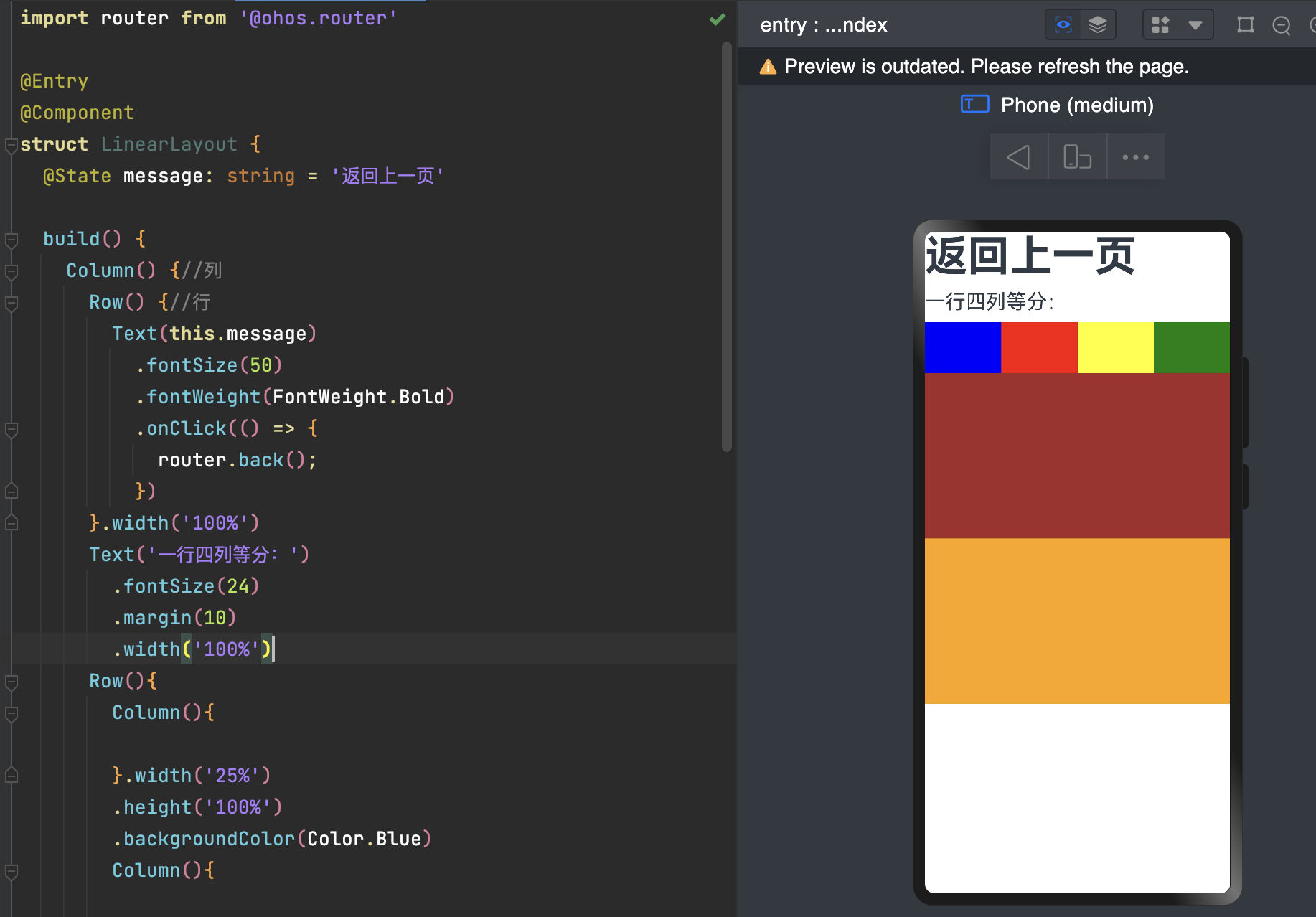Click .fontWeight(FontWeight.Bold) line
Viewport: 1316px width, 917px height.
pos(295,397)
